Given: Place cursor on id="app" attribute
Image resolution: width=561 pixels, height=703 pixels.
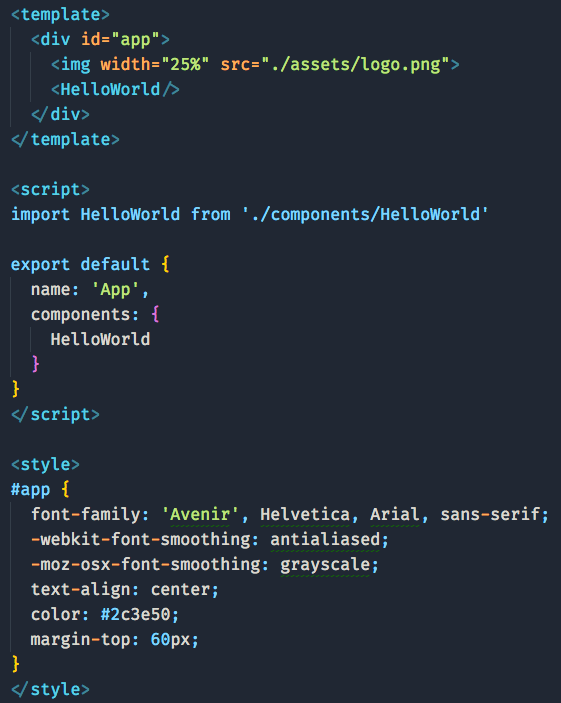Looking at the screenshot, I should tap(120, 39).
